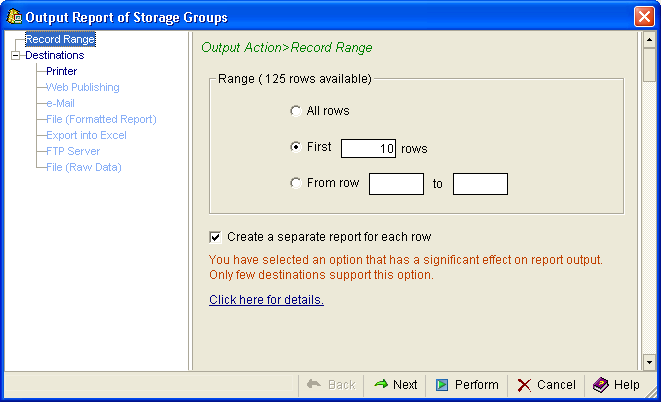Select the All rows radio option
Viewport: 661px width, 402px height.
[x=295, y=111]
